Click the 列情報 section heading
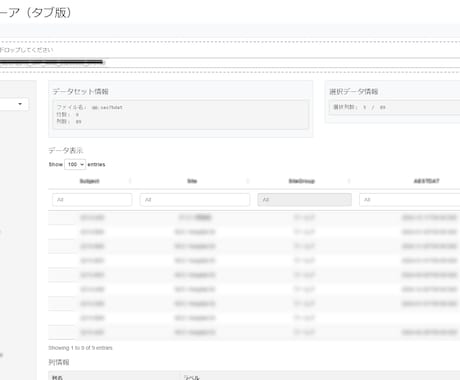This screenshot has width=460, height=380. pyautogui.click(x=59, y=362)
